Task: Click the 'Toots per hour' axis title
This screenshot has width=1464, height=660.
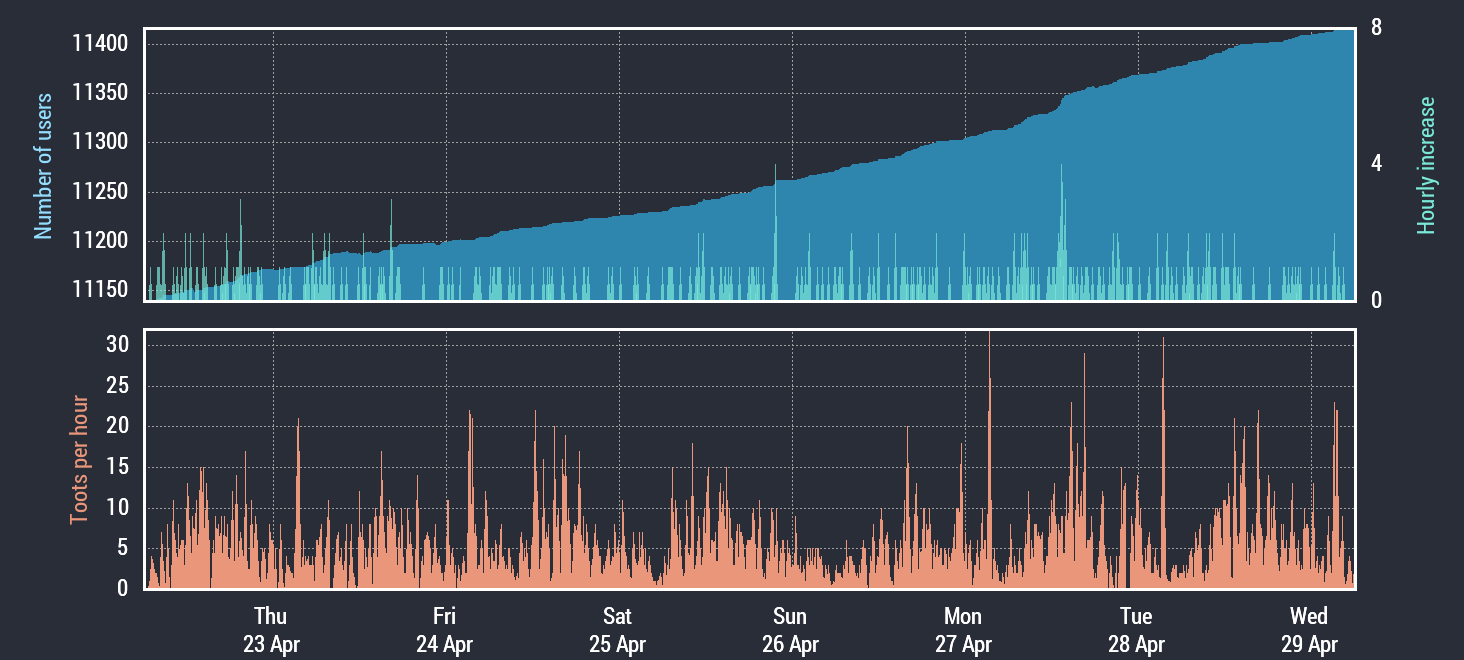Action: pos(79,460)
